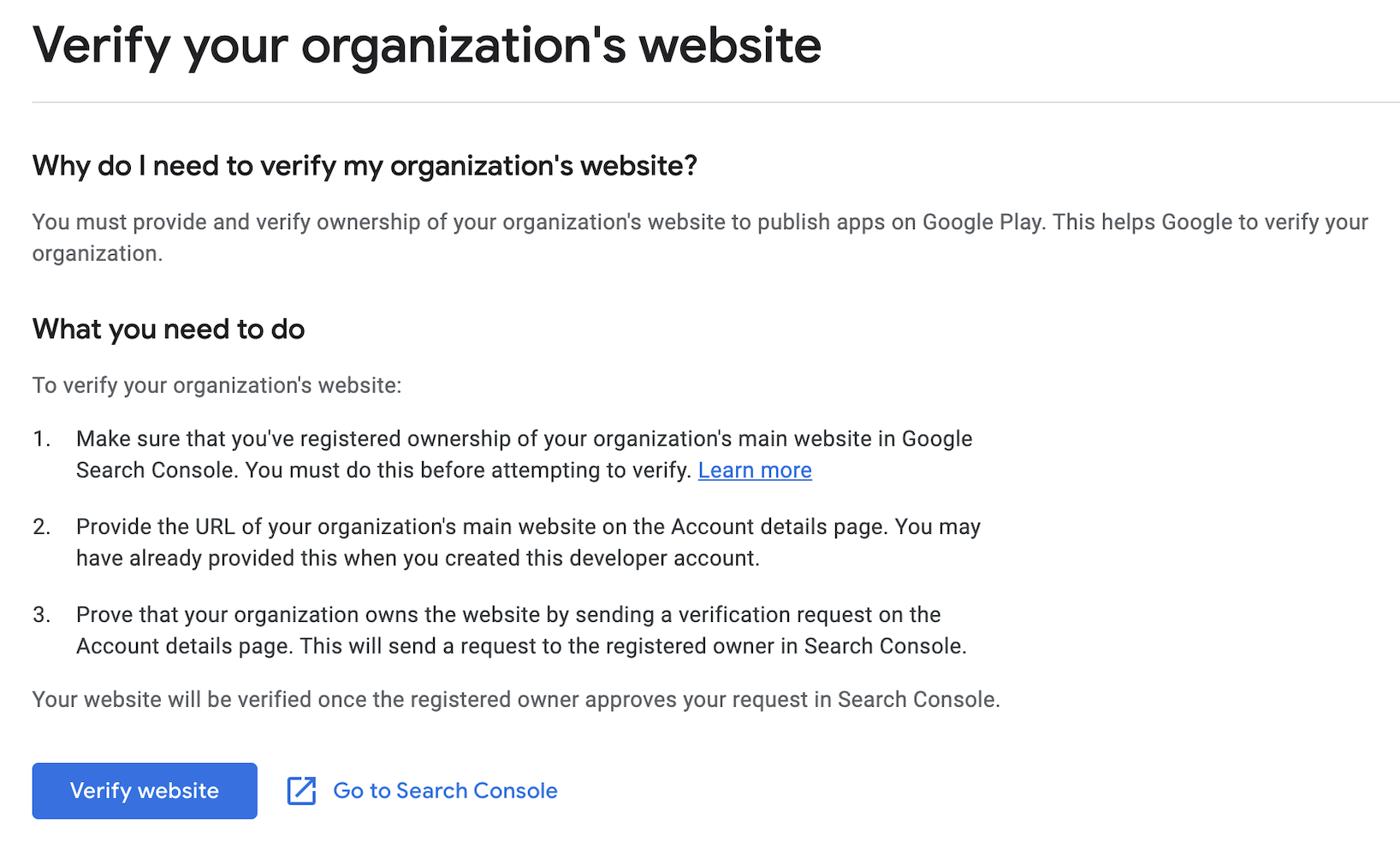The height and width of the screenshot is (847, 1400).
Task: Click the "2." list number marker
Action: tap(42, 527)
